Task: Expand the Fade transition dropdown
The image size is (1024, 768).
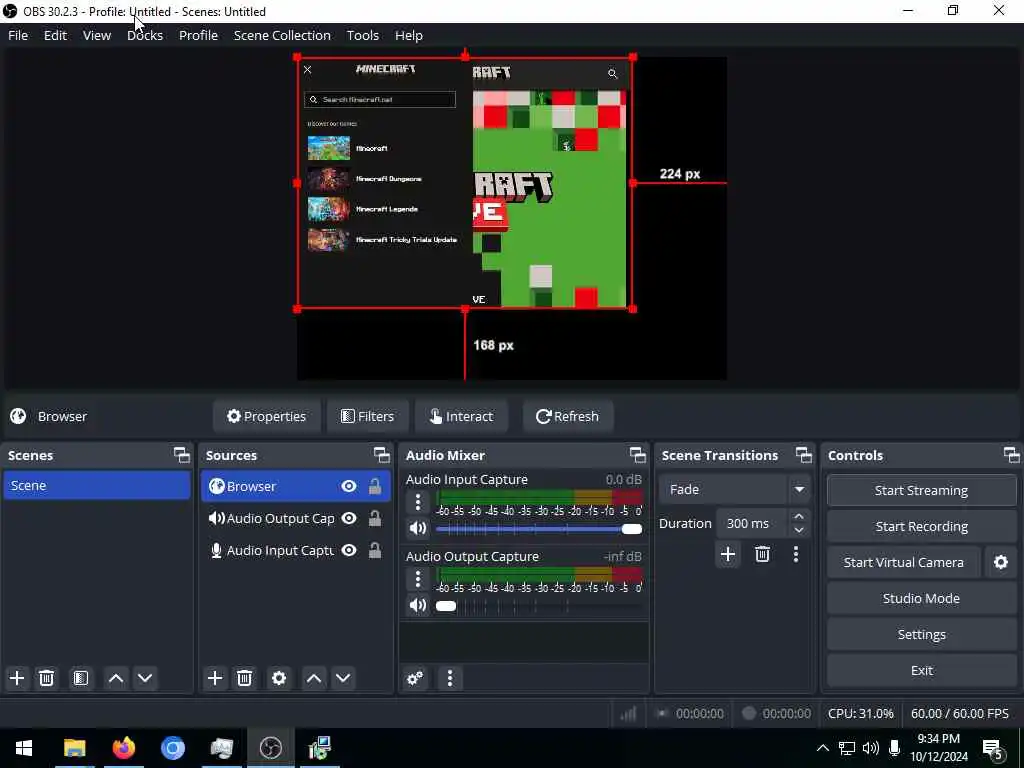Action: (x=799, y=489)
